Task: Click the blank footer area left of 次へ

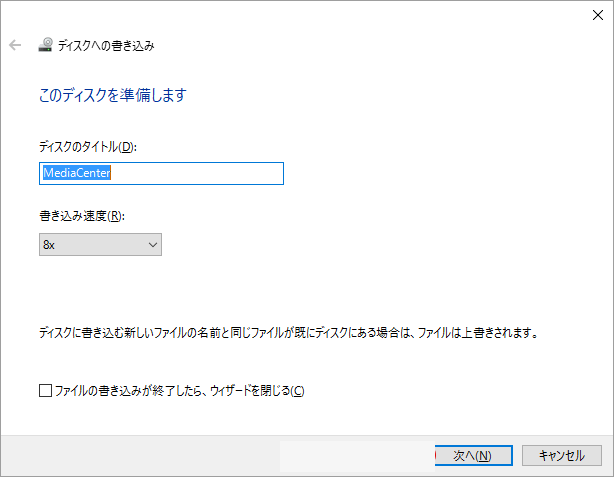Action: 200,455
